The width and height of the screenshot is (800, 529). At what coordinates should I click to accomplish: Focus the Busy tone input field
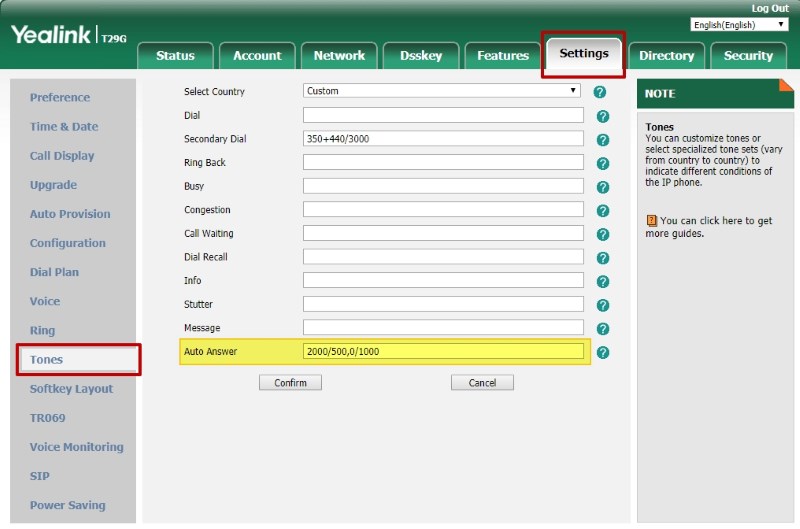click(443, 186)
